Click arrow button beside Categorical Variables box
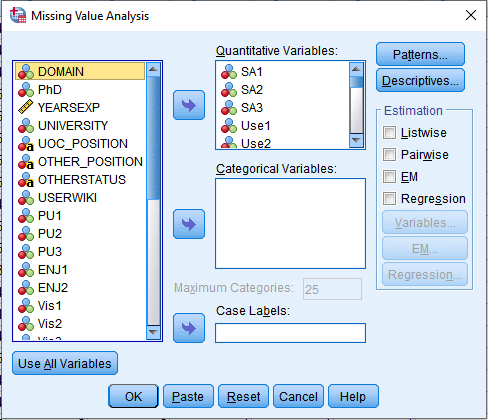The image size is (488, 420). point(189,224)
